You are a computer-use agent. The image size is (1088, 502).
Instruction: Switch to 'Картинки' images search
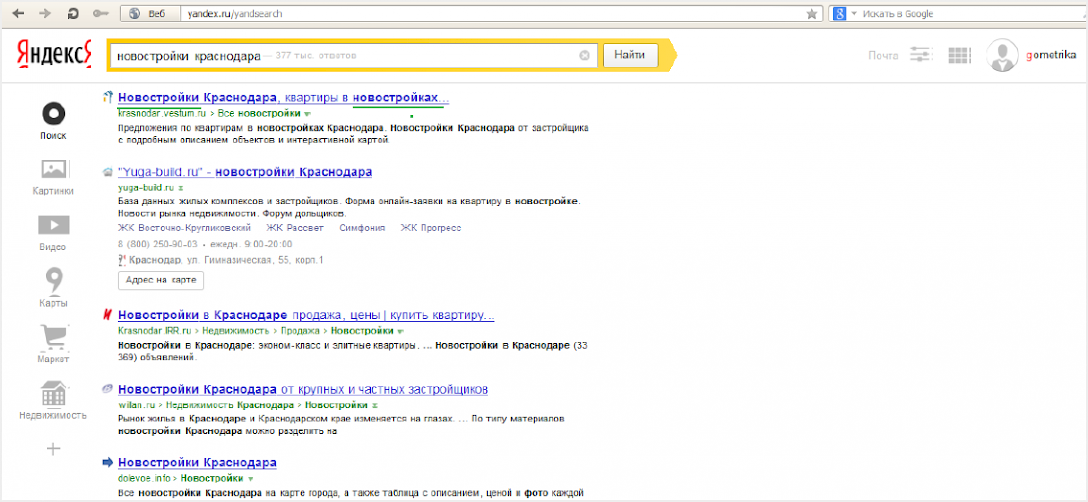pos(53,177)
